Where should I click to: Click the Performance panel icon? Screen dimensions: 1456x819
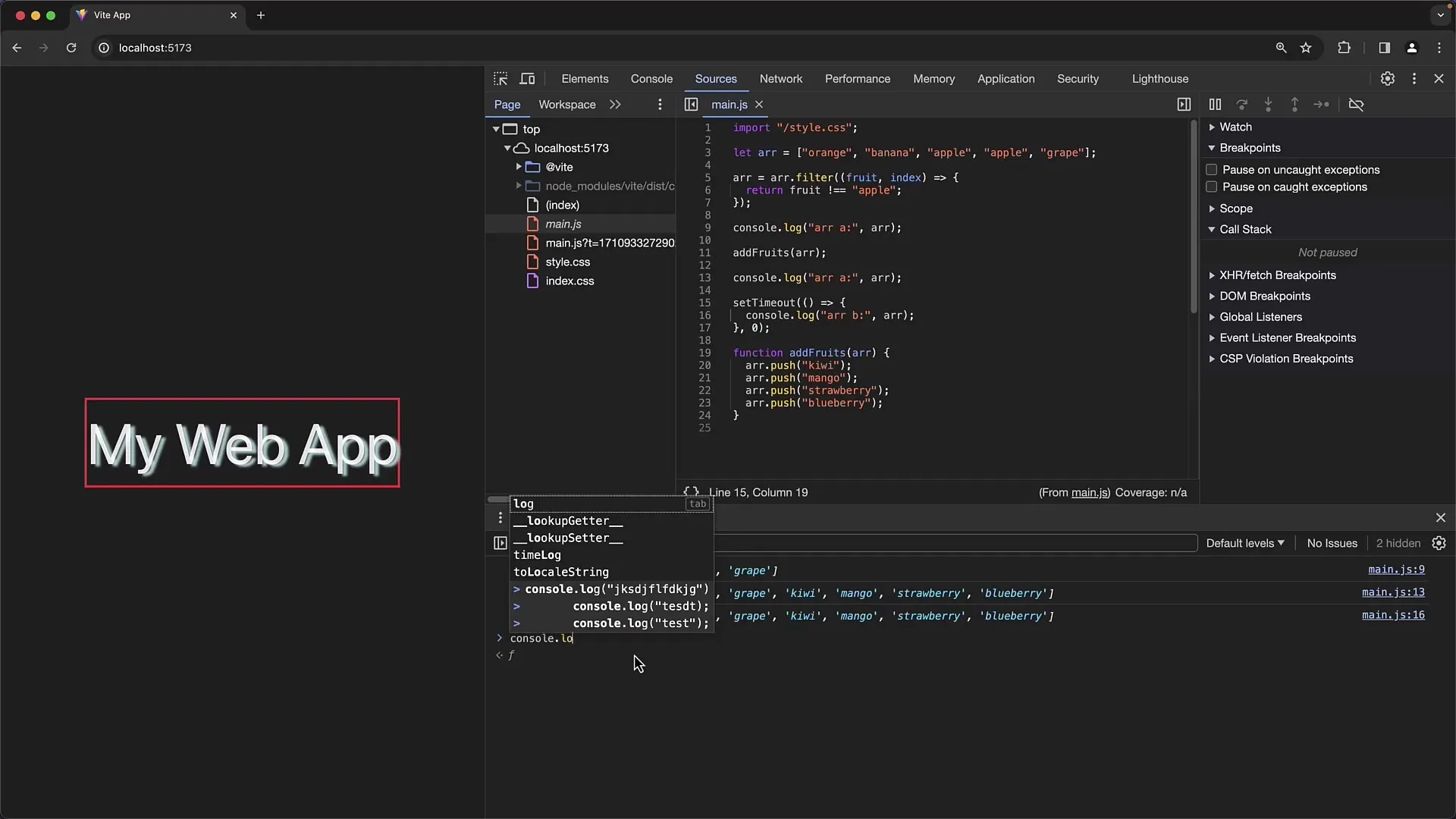(857, 78)
